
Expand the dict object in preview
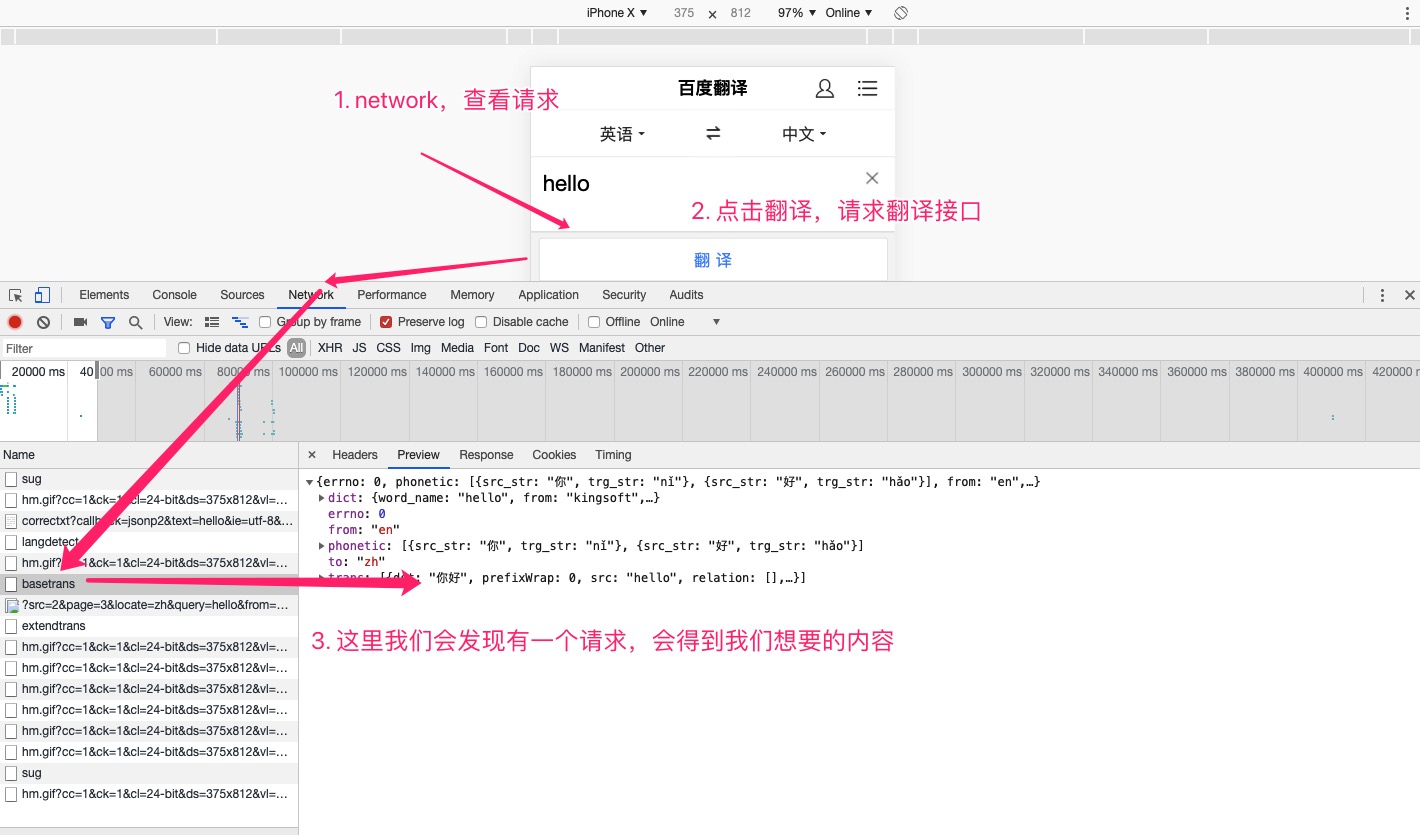pyautogui.click(x=321, y=498)
